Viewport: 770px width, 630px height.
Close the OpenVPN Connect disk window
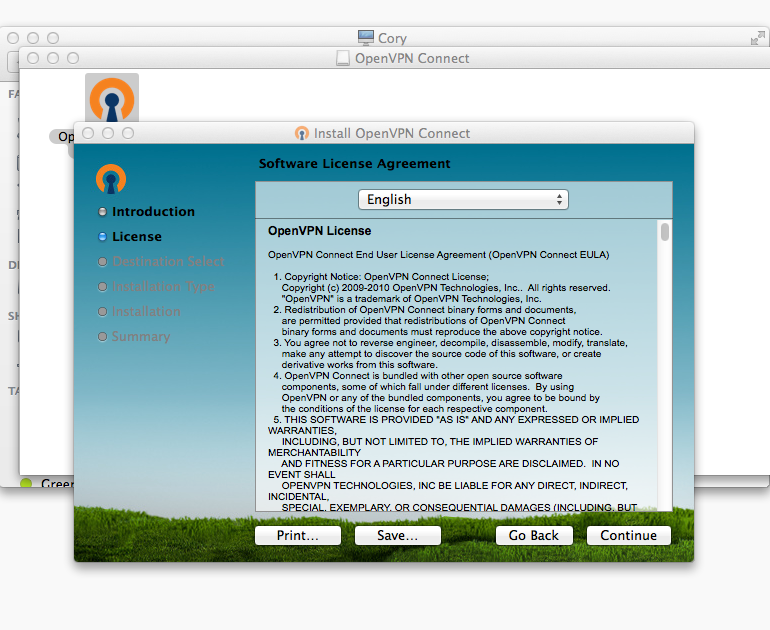click(33, 58)
